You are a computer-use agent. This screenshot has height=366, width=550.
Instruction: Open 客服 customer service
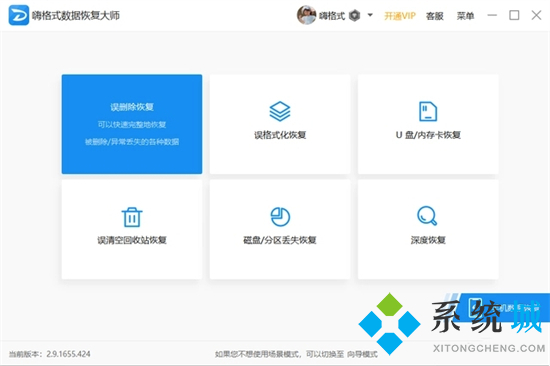pos(435,16)
